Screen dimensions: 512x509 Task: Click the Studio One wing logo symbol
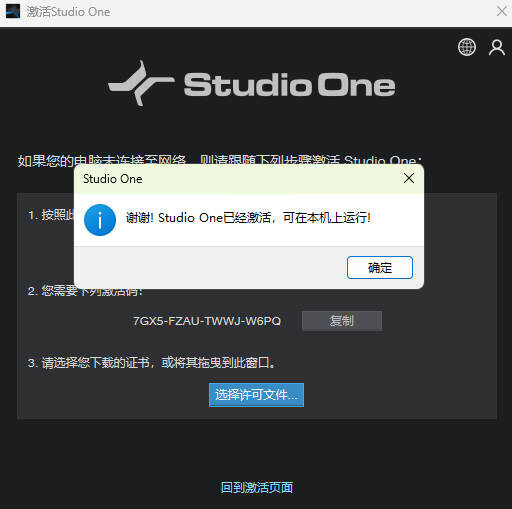pos(141,83)
